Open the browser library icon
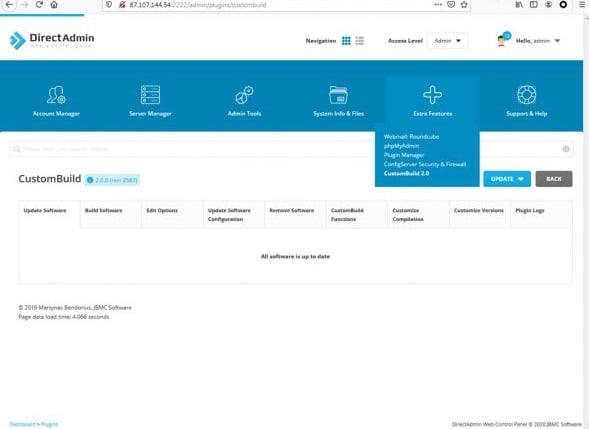This screenshot has width=589, height=429. (519, 5)
